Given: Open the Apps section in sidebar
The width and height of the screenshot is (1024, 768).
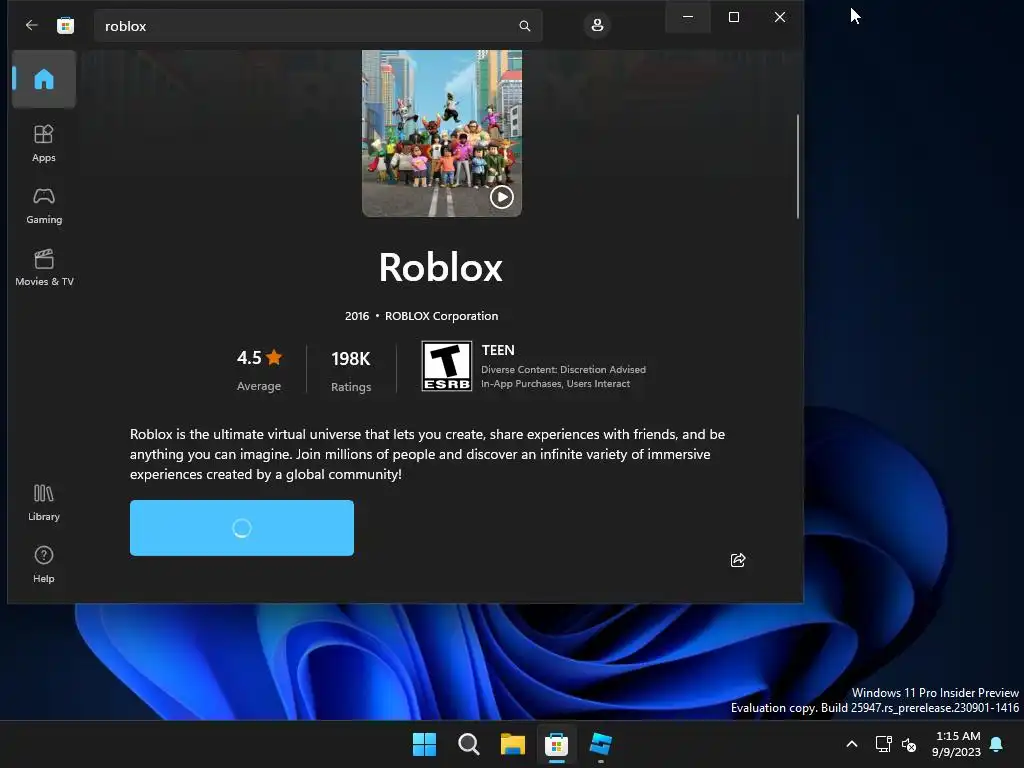Looking at the screenshot, I should click(x=44, y=143).
